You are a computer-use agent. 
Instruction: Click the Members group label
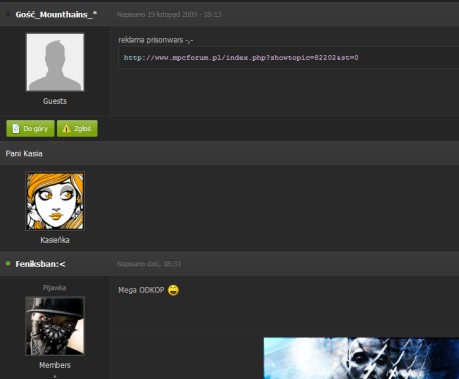pos(55,365)
